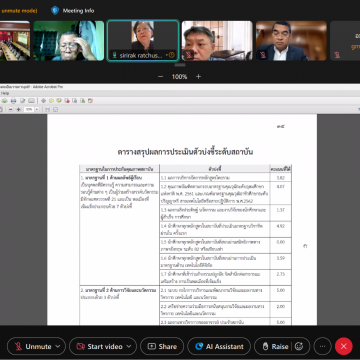This screenshot has width=360, height=360.
Task: Click the warning icon on sirirak's tile
Action: point(172,55)
